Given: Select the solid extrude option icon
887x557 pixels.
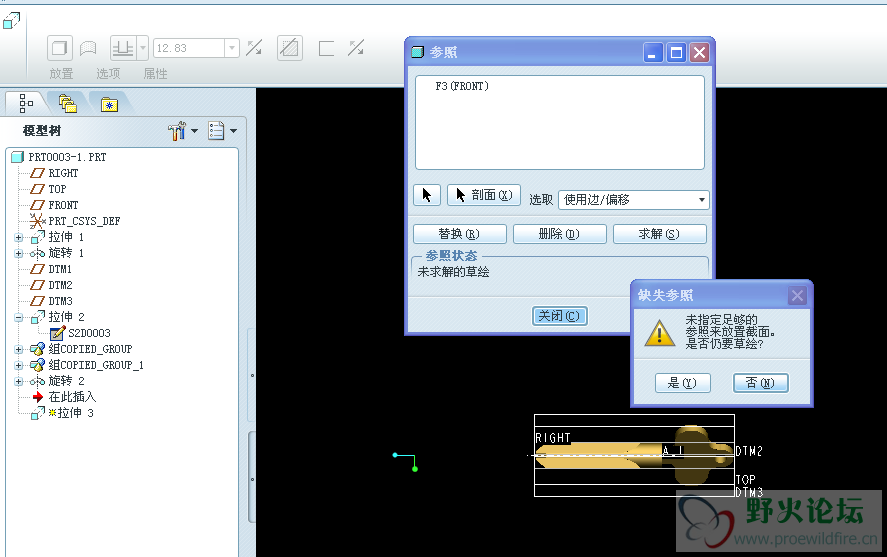Looking at the screenshot, I should pos(59,48).
